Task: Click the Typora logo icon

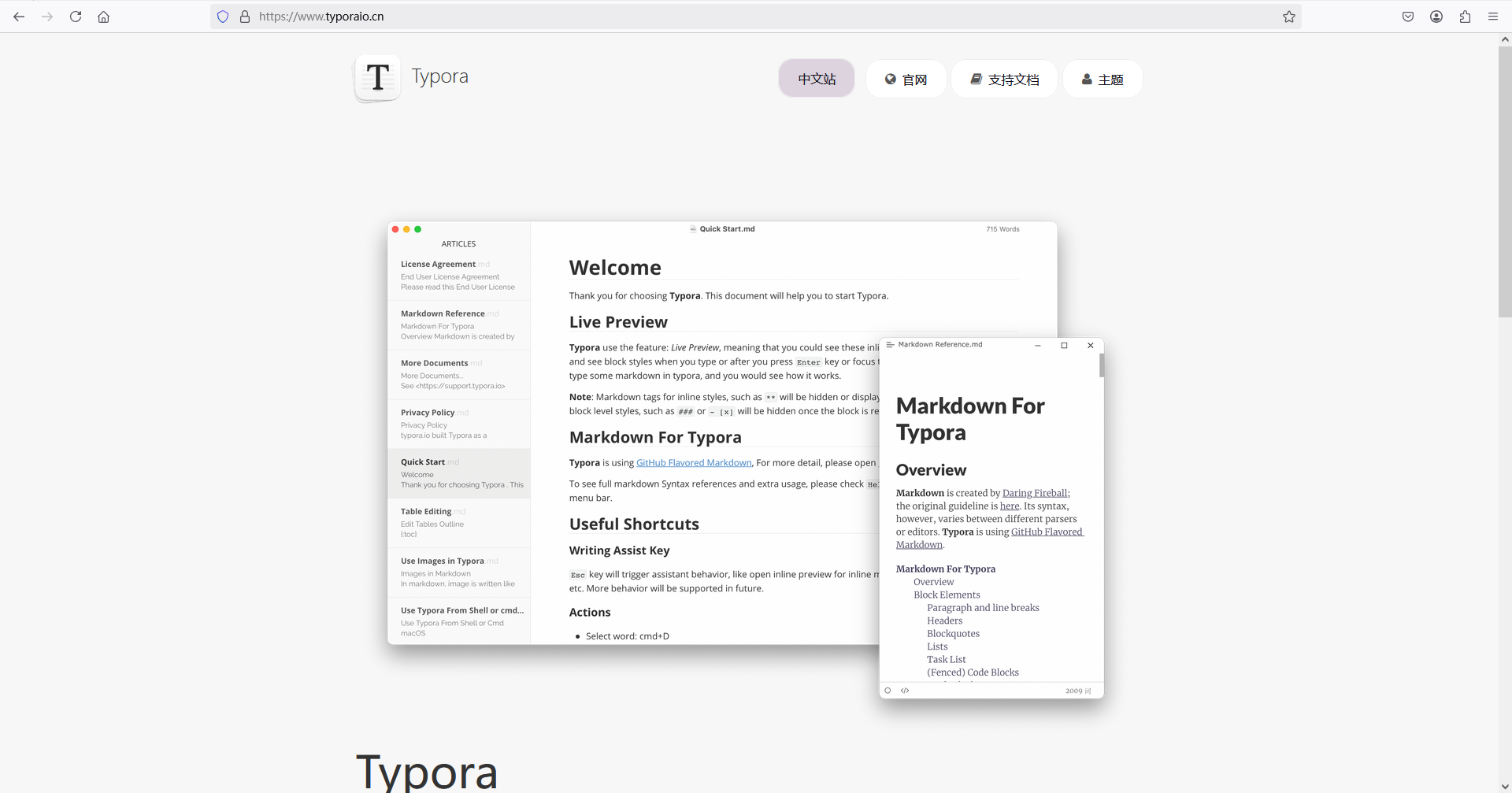Action: coord(376,78)
